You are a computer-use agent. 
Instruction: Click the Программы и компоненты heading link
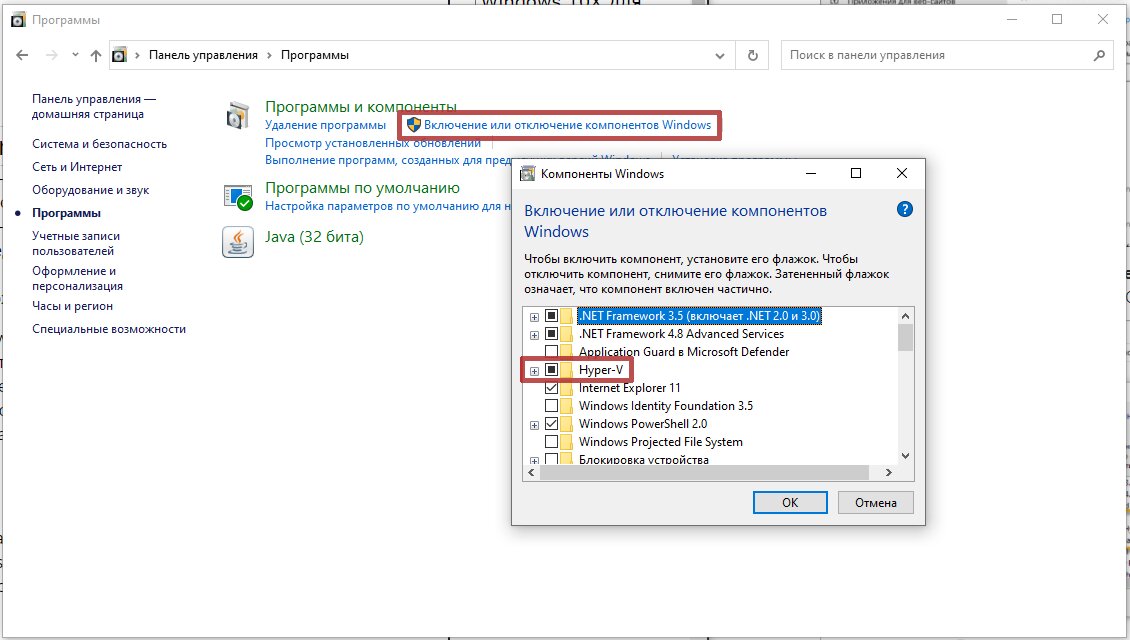pyautogui.click(x=361, y=107)
